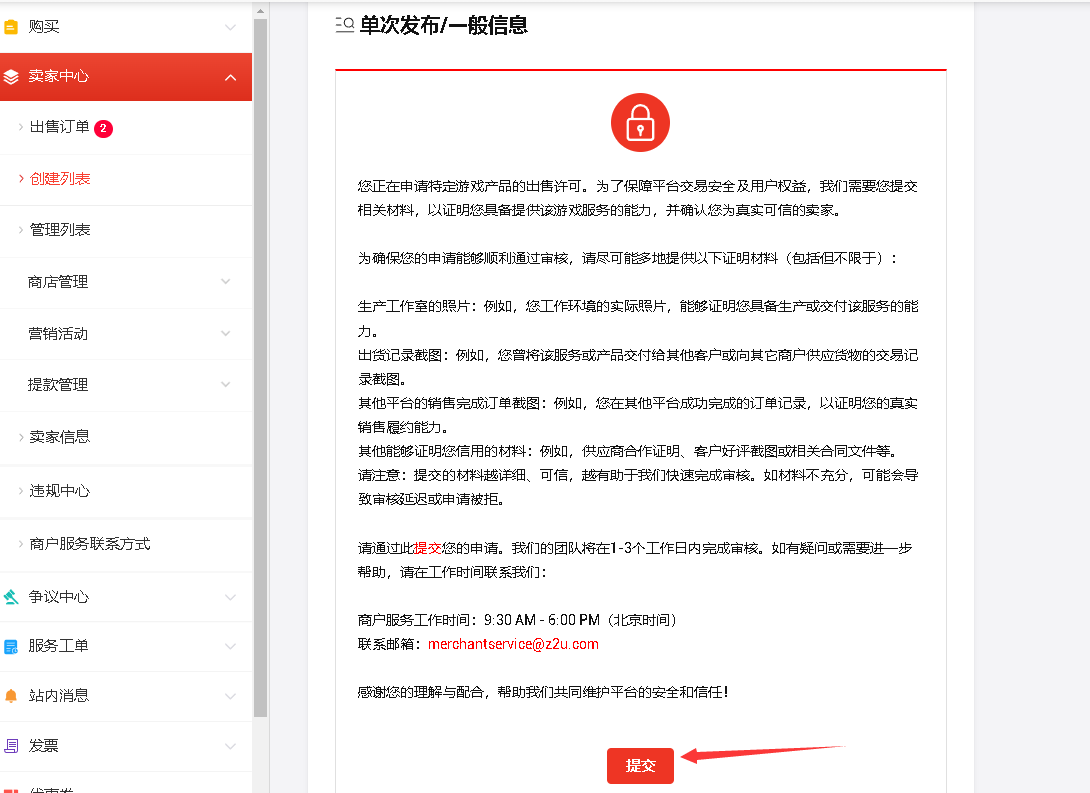Collapse the 卖家中心 section chevron
Image resolution: width=1090 pixels, height=793 pixels.
pos(230,77)
